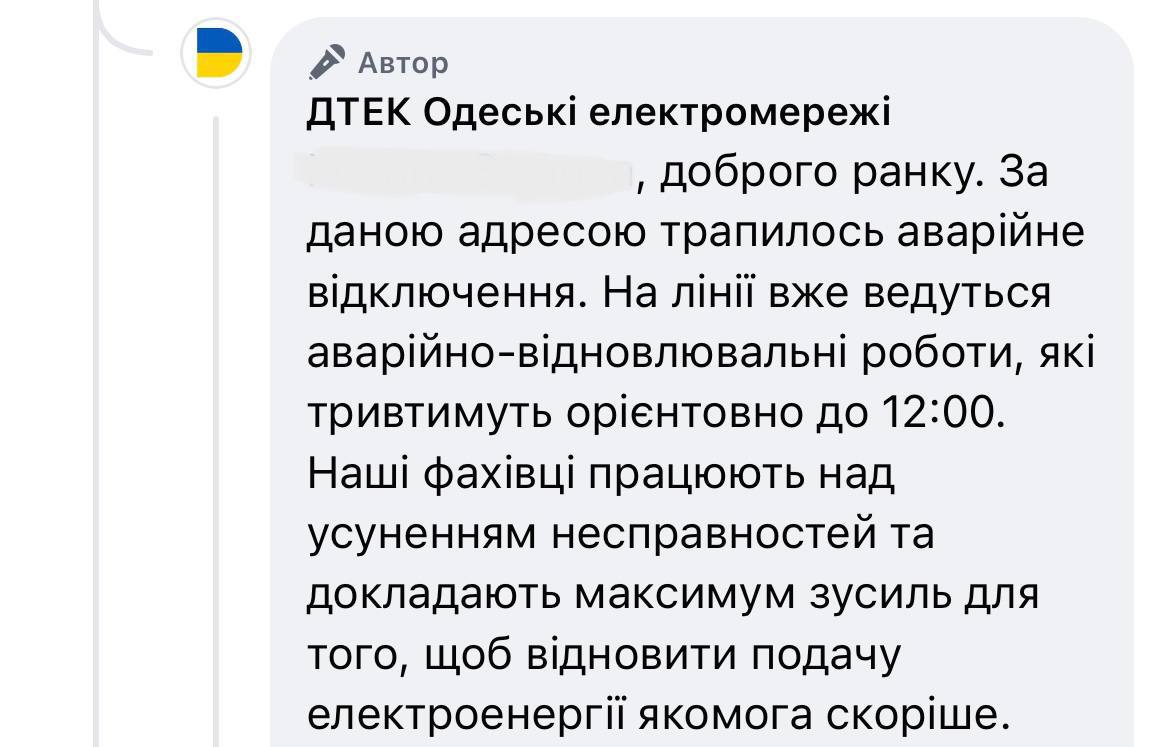Screen dimensions: 1169x747
Task: Click the blurred mentioned user name
Action: click(468, 175)
